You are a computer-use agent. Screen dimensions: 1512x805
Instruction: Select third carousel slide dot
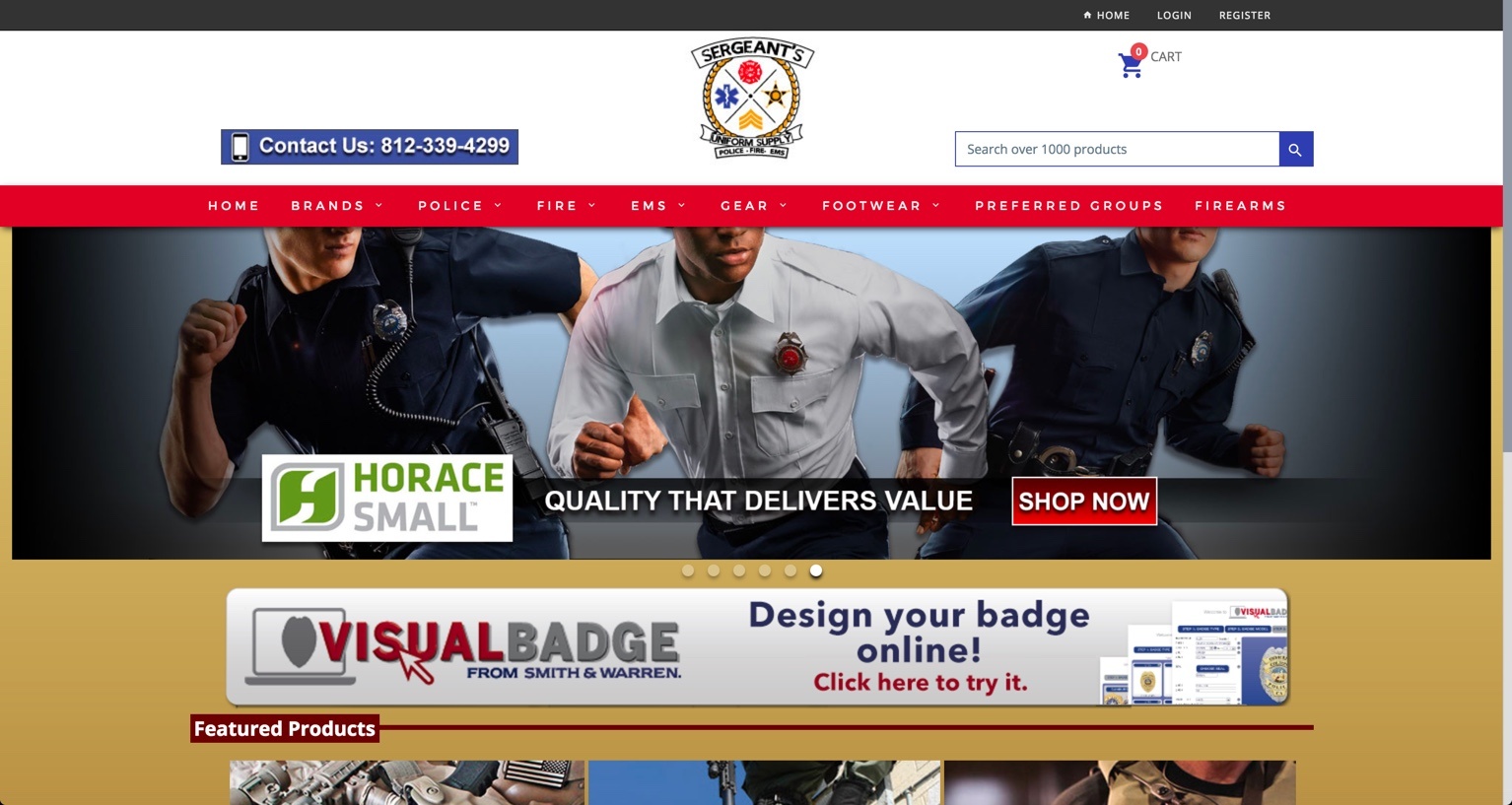coord(739,570)
